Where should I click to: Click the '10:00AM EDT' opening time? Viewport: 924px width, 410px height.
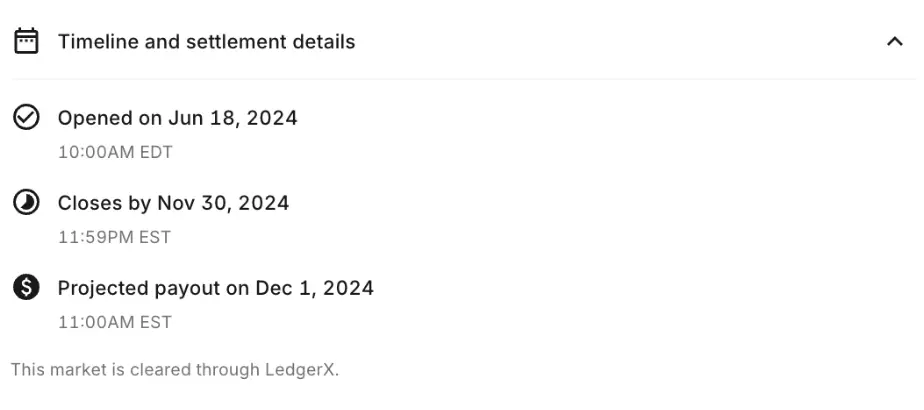115,152
